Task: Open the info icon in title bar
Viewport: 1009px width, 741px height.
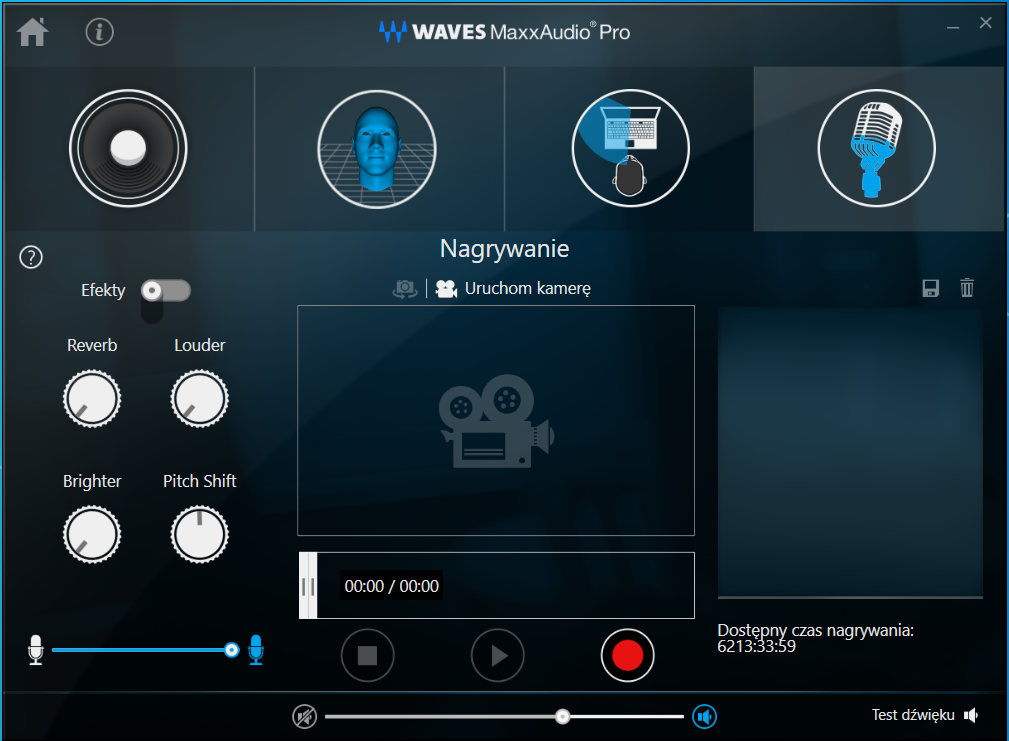Action: tap(100, 32)
